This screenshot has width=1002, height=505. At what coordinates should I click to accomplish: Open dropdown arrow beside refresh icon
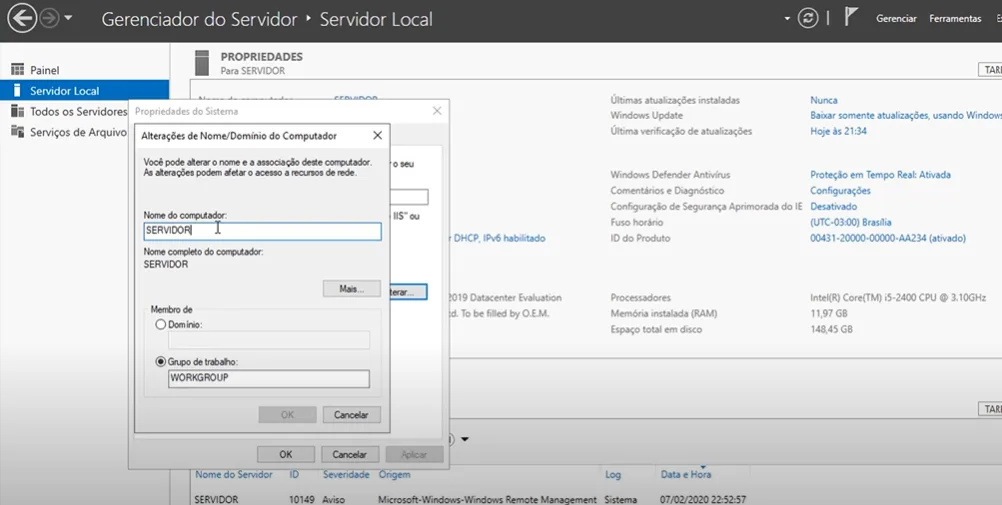[787, 19]
